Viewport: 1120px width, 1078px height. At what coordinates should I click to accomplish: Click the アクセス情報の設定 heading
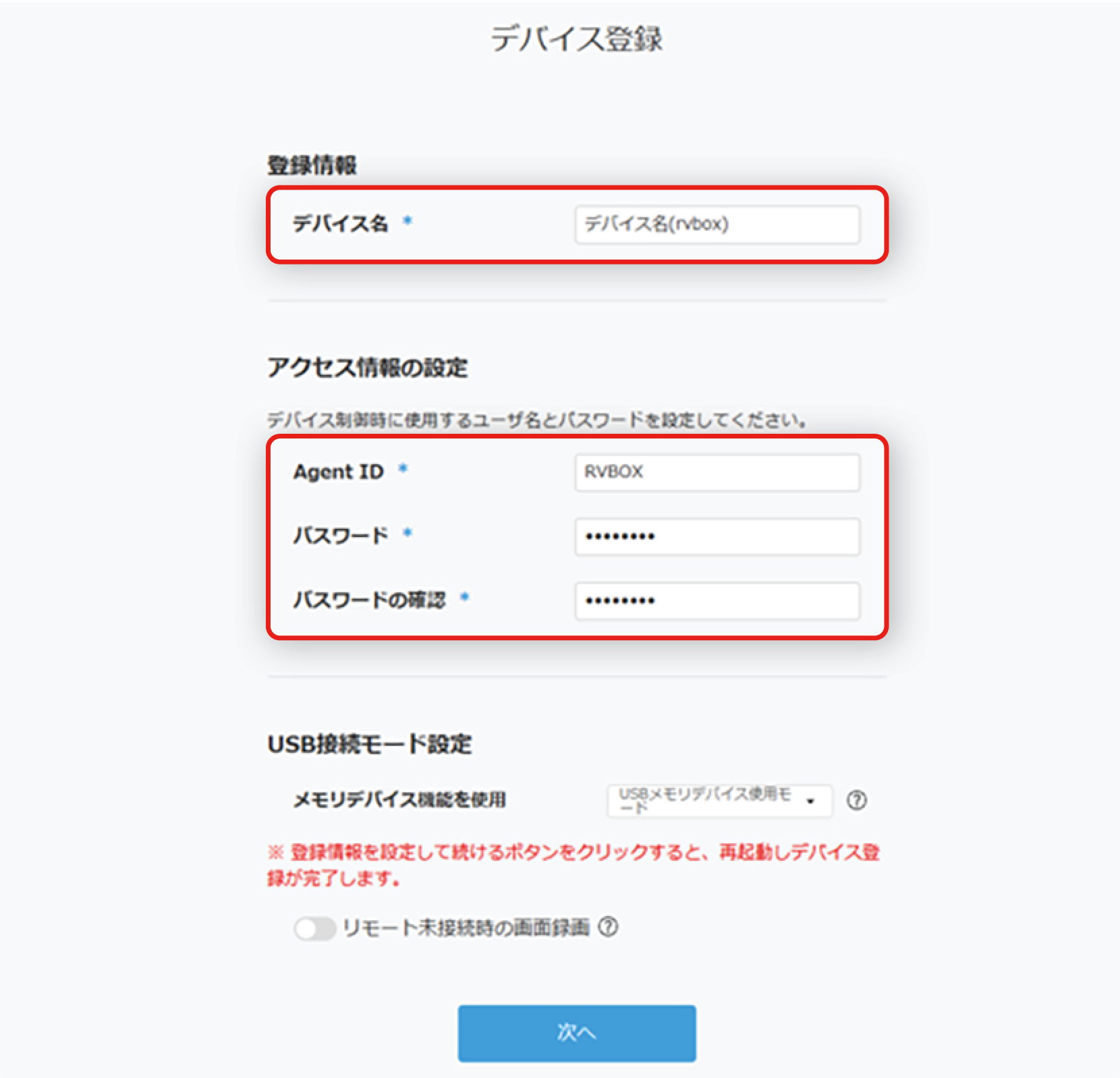point(368,368)
